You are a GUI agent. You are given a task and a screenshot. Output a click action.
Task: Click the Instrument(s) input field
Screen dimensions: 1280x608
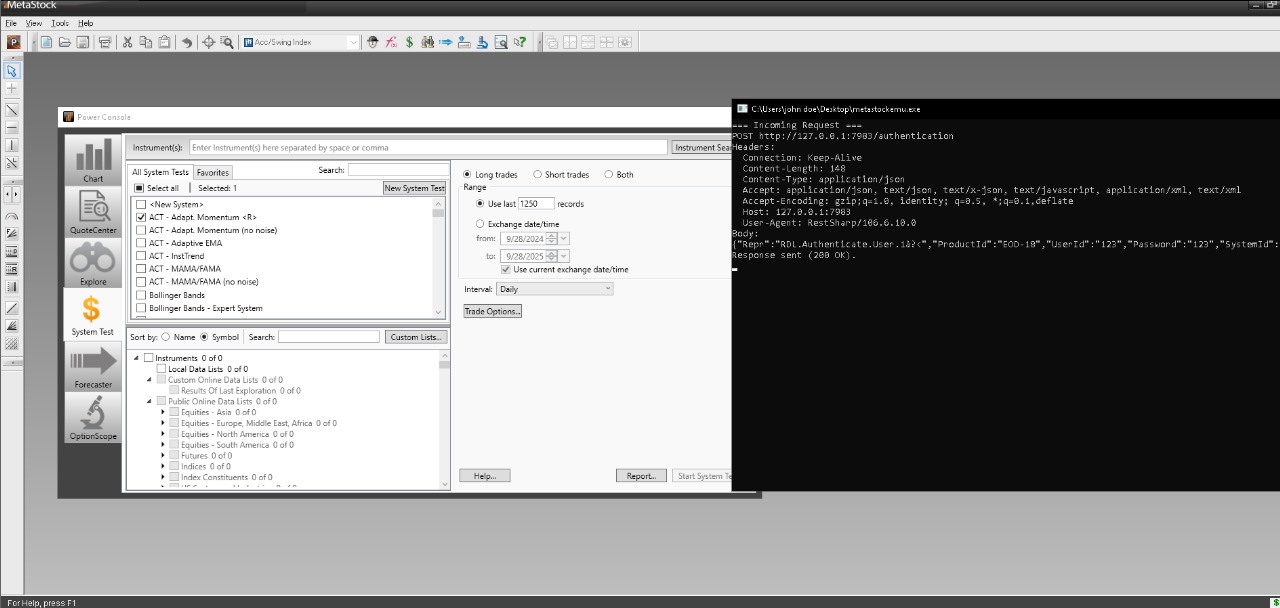click(427, 148)
